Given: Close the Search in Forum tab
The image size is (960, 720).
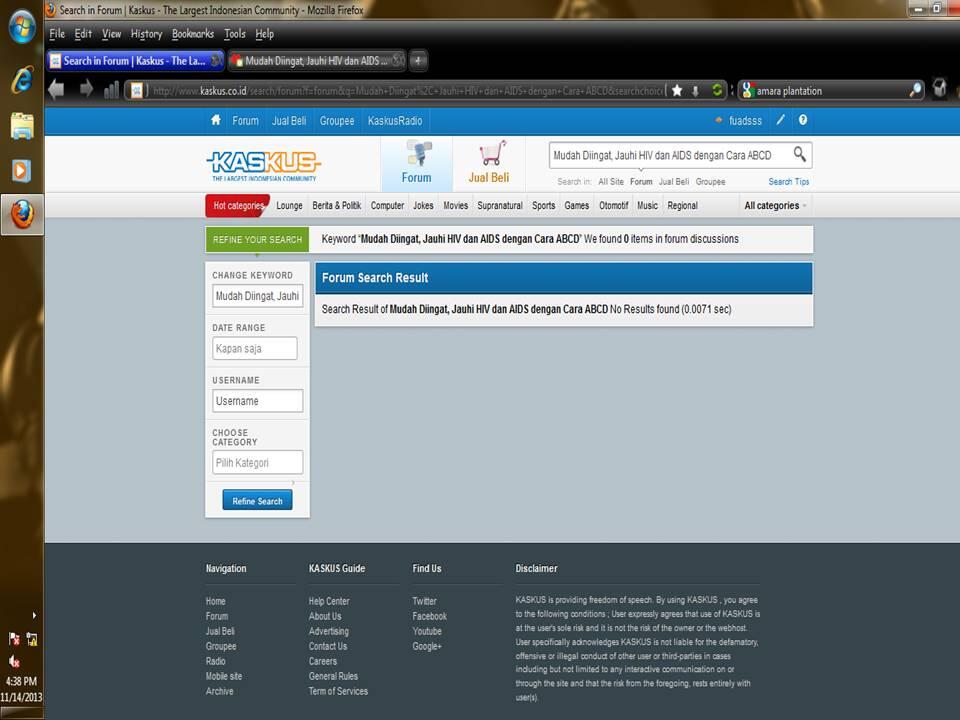Looking at the screenshot, I should 216,60.
